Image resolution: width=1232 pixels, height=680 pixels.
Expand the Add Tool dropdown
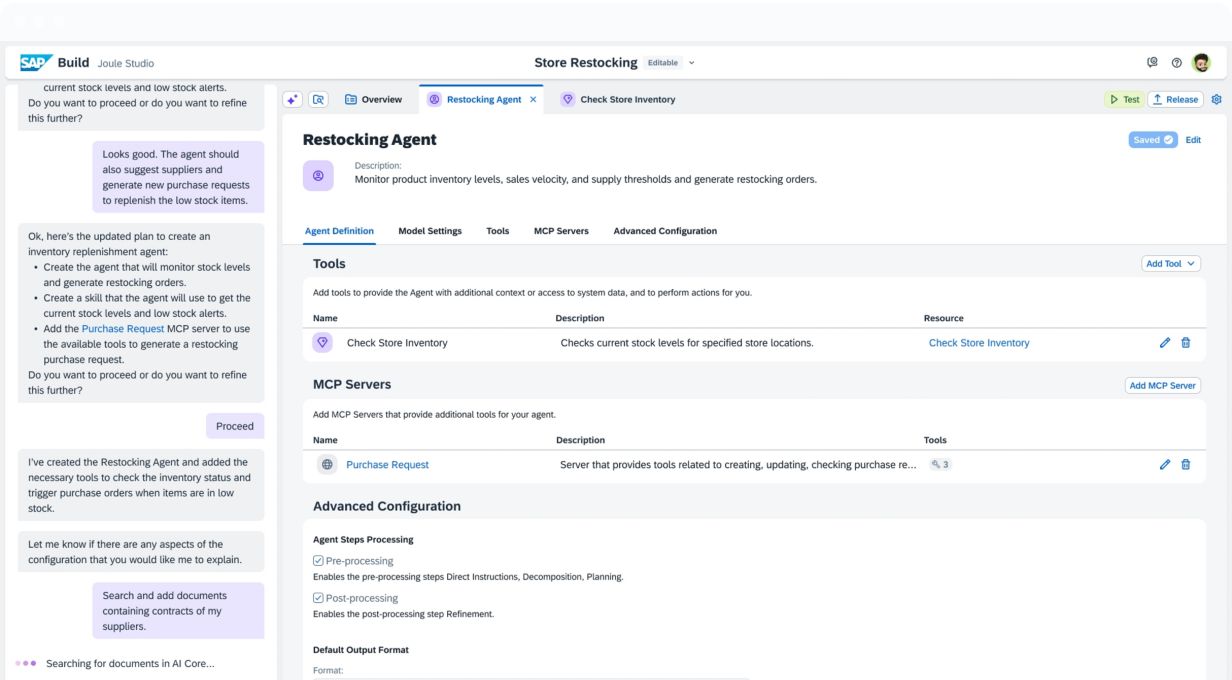(x=1170, y=264)
